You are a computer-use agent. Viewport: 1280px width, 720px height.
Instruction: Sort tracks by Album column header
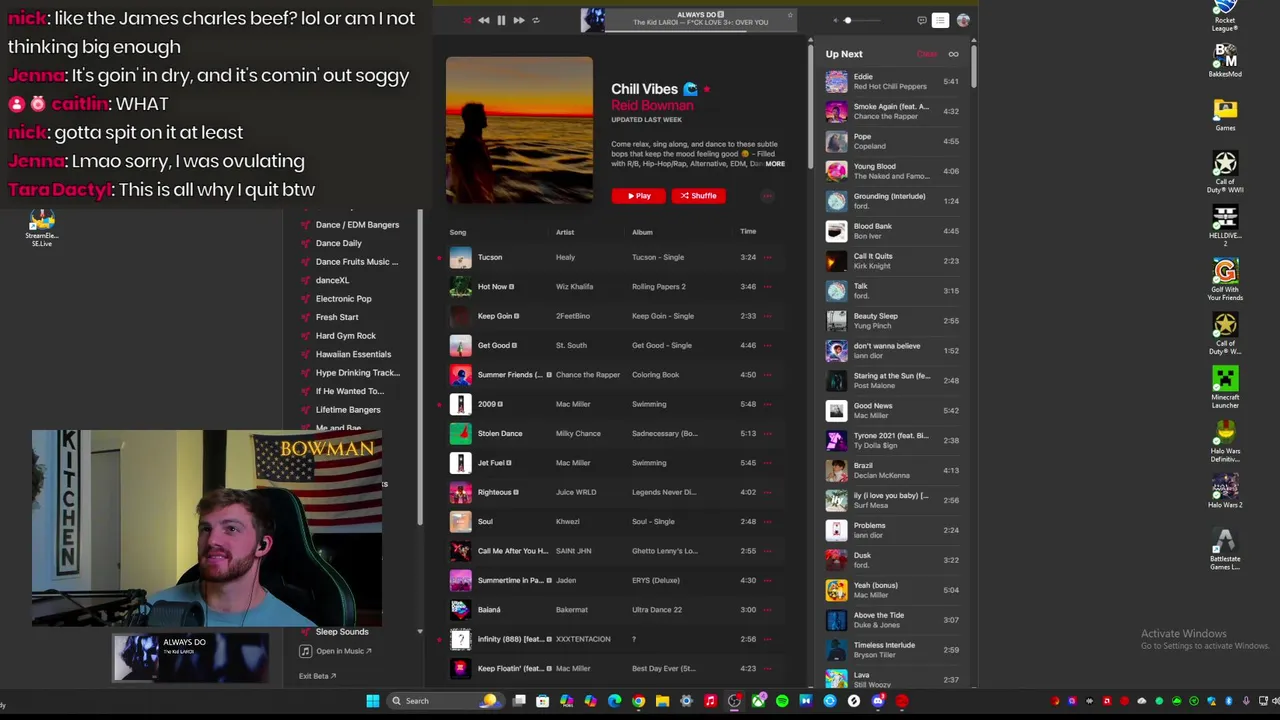642,232
